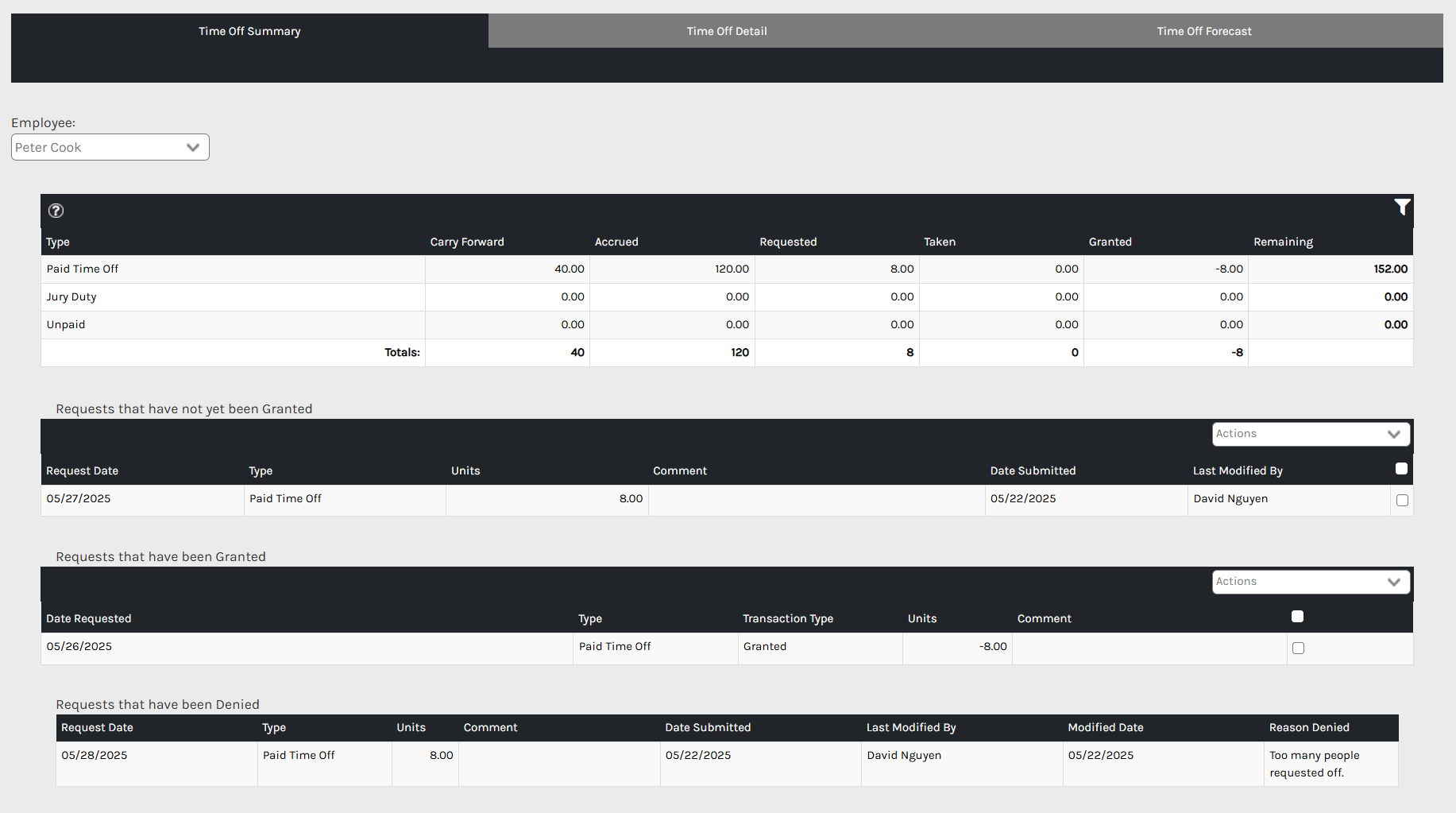Viewport: 1456px width, 813px height.
Task: Click the Last Modified By header in Denied table
Action: point(911,727)
